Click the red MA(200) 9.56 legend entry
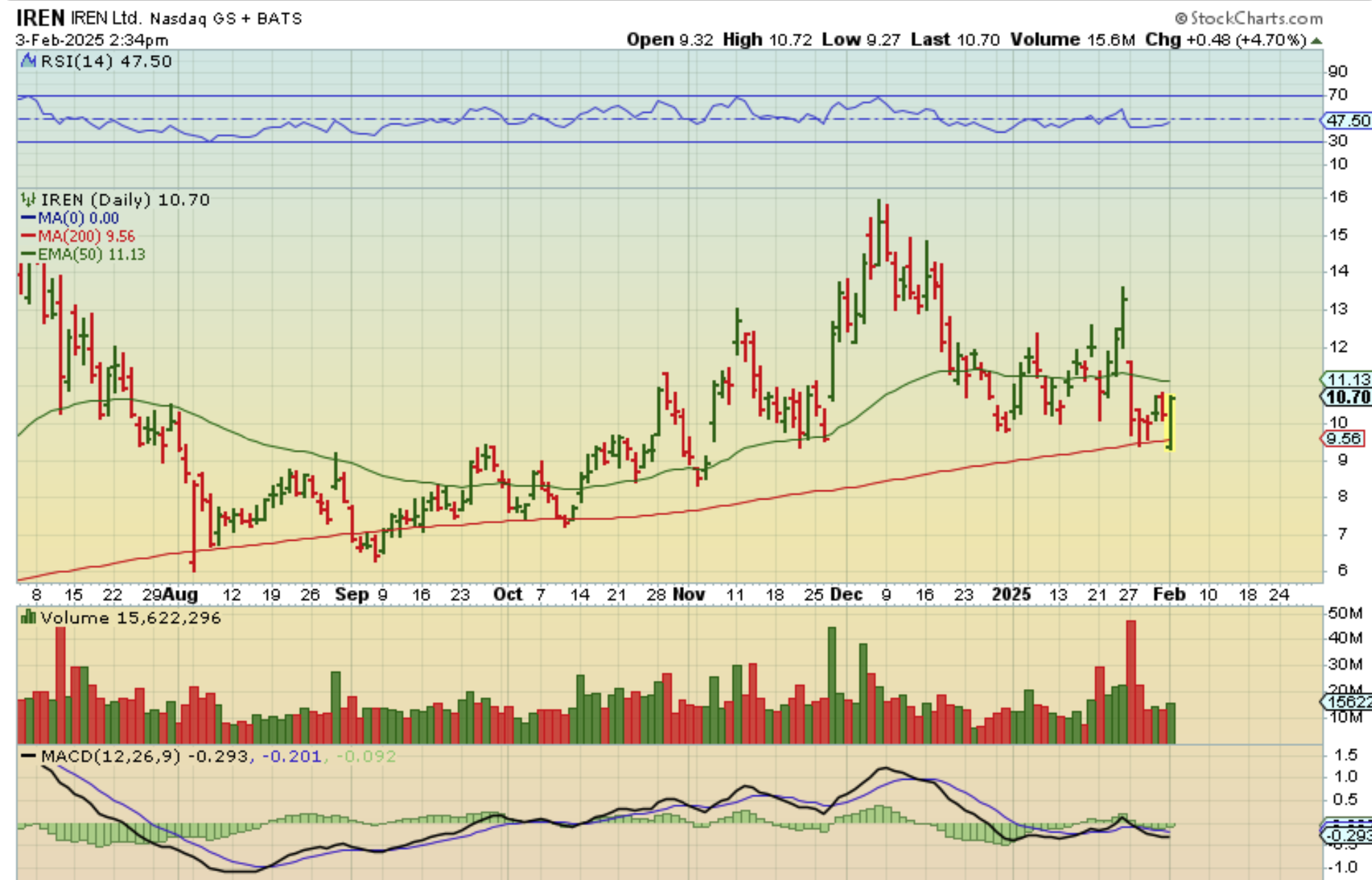The image size is (1372, 880). tap(78, 236)
